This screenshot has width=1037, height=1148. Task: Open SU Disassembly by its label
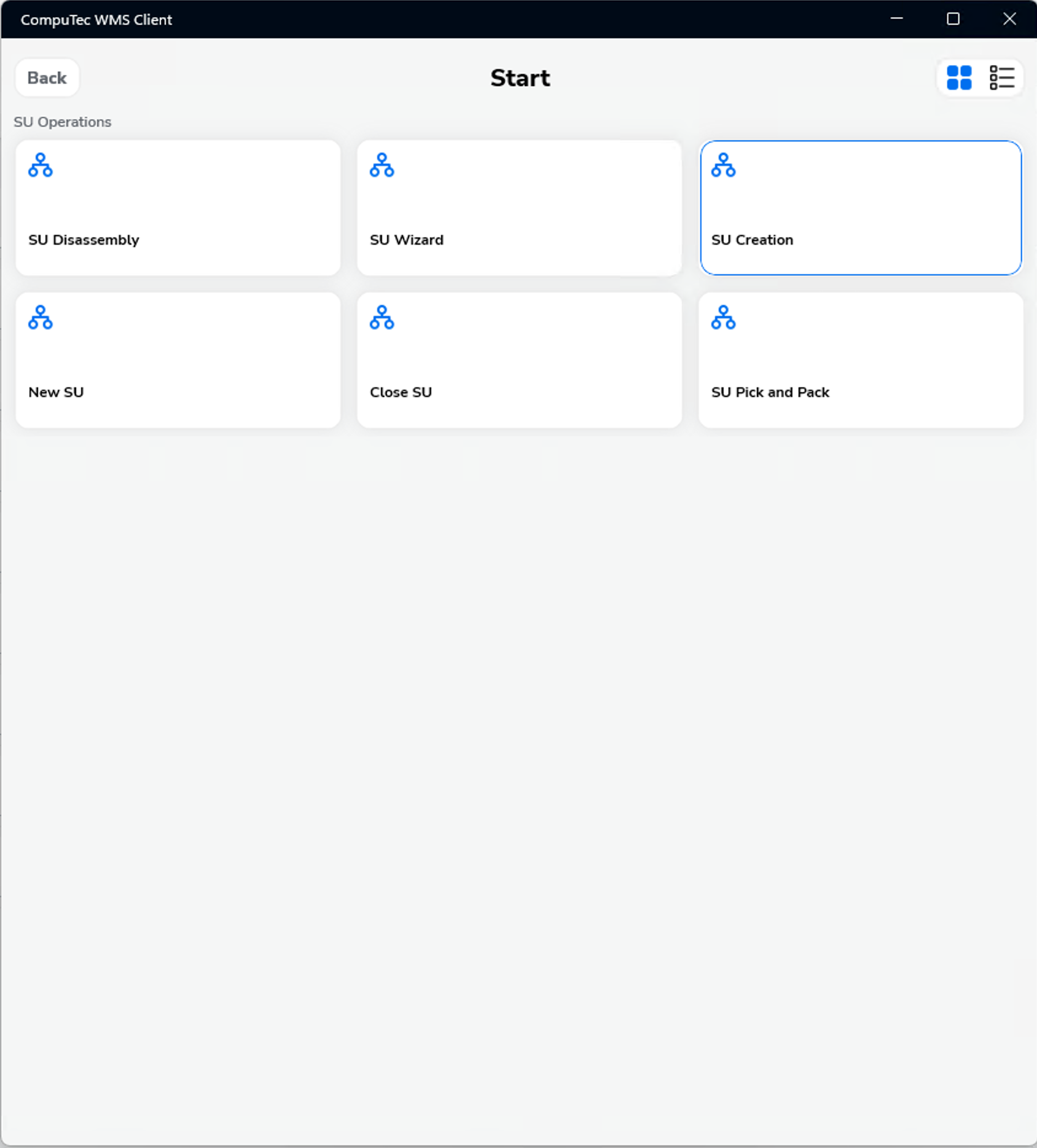pos(84,240)
